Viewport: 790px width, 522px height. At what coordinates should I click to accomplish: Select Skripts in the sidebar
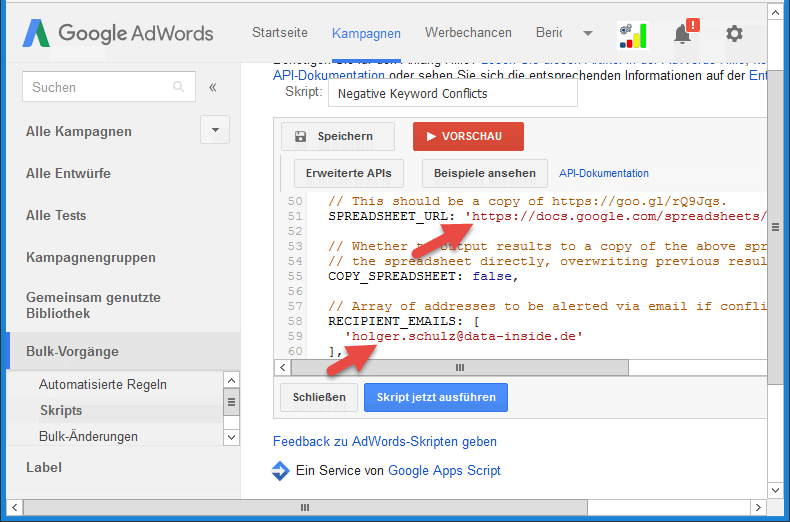[x=61, y=410]
